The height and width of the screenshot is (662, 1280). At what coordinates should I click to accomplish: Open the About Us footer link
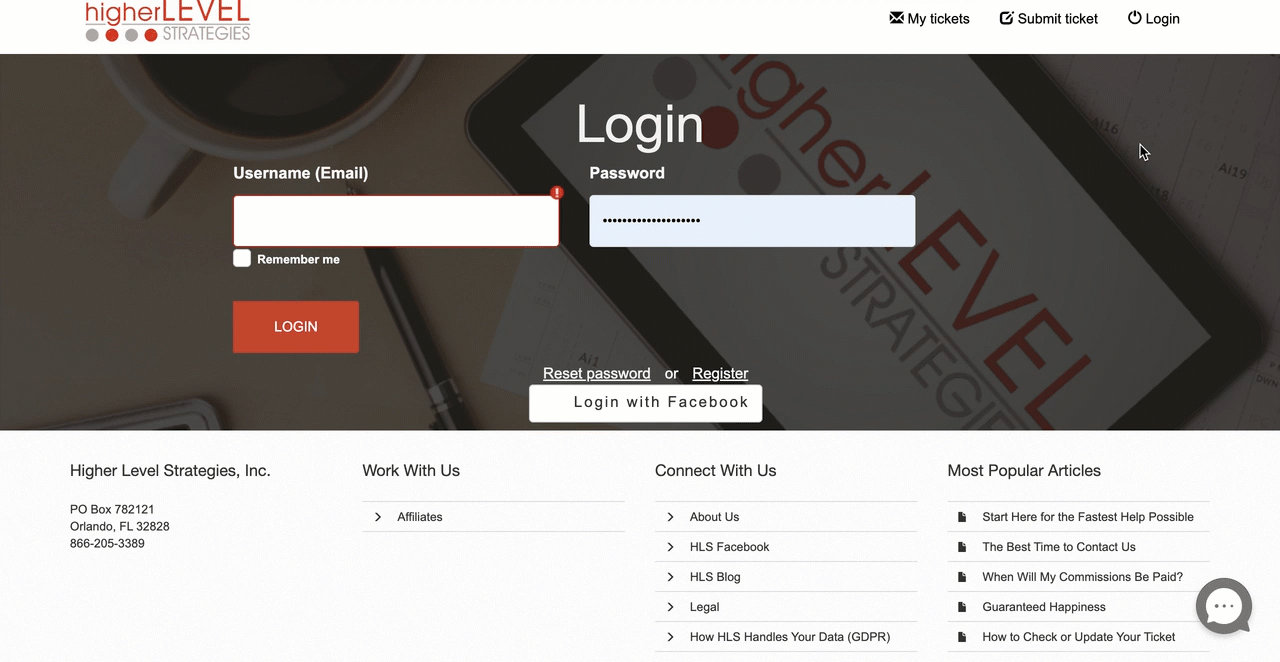[715, 517]
